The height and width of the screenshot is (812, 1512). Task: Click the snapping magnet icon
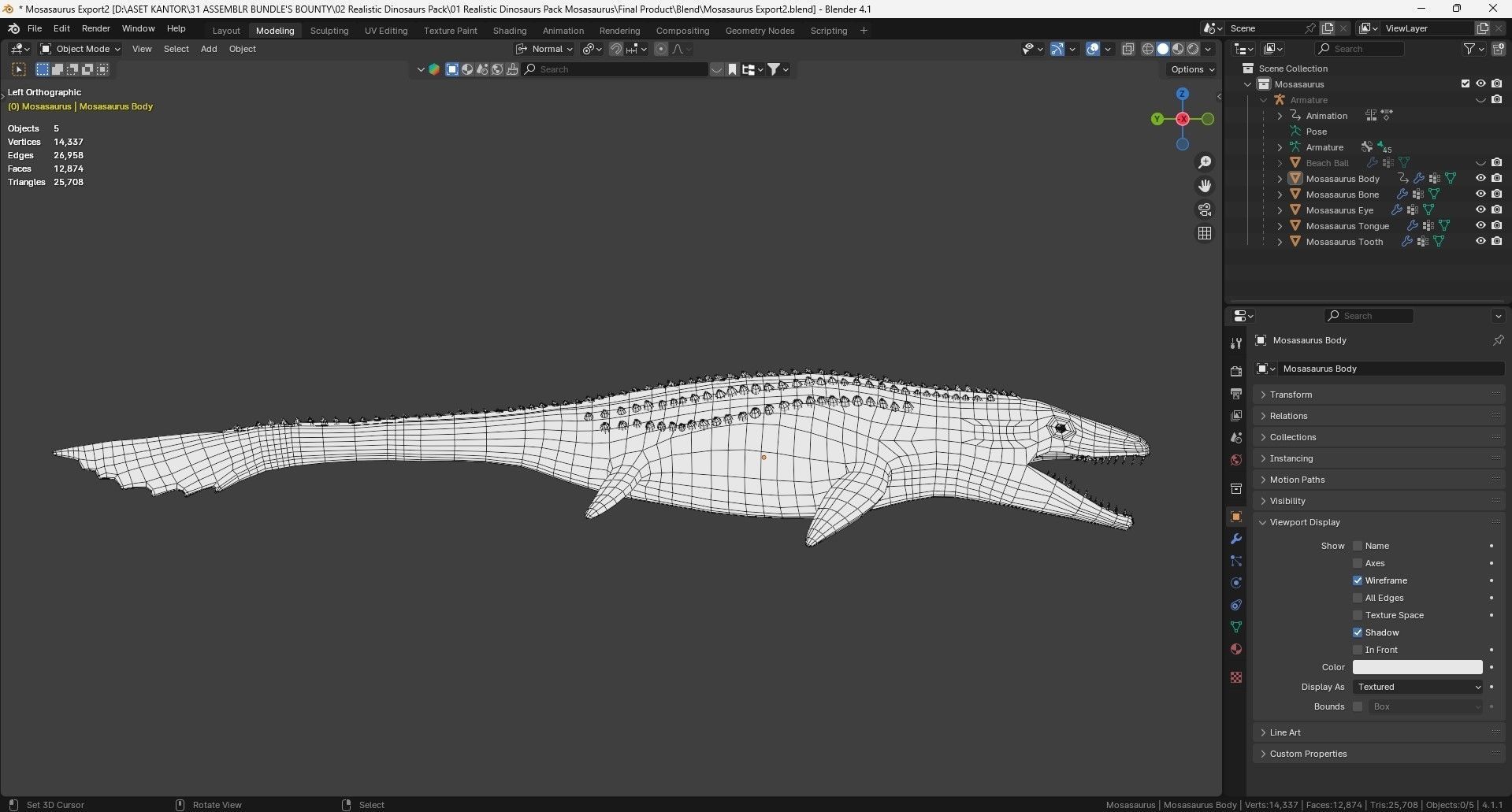(616, 49)
